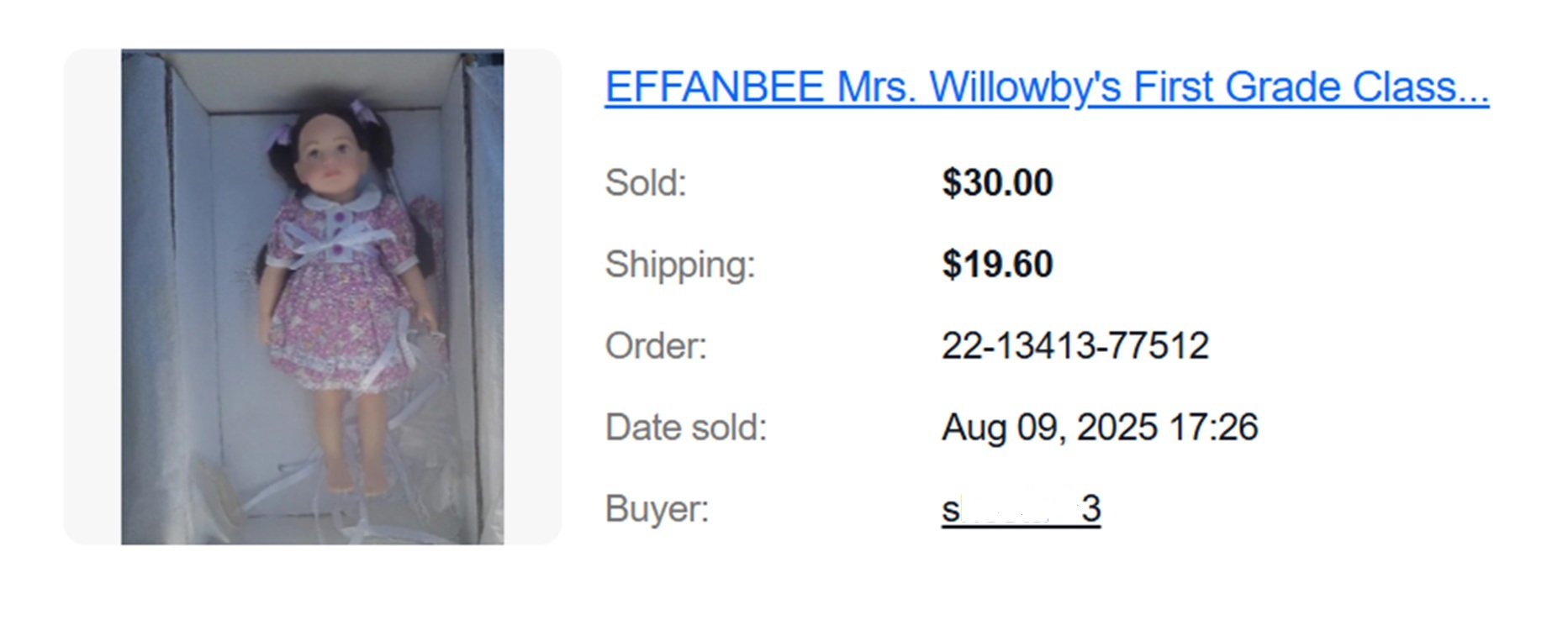
Task: Click the "Shipping:" label
Action: point(680,265)
